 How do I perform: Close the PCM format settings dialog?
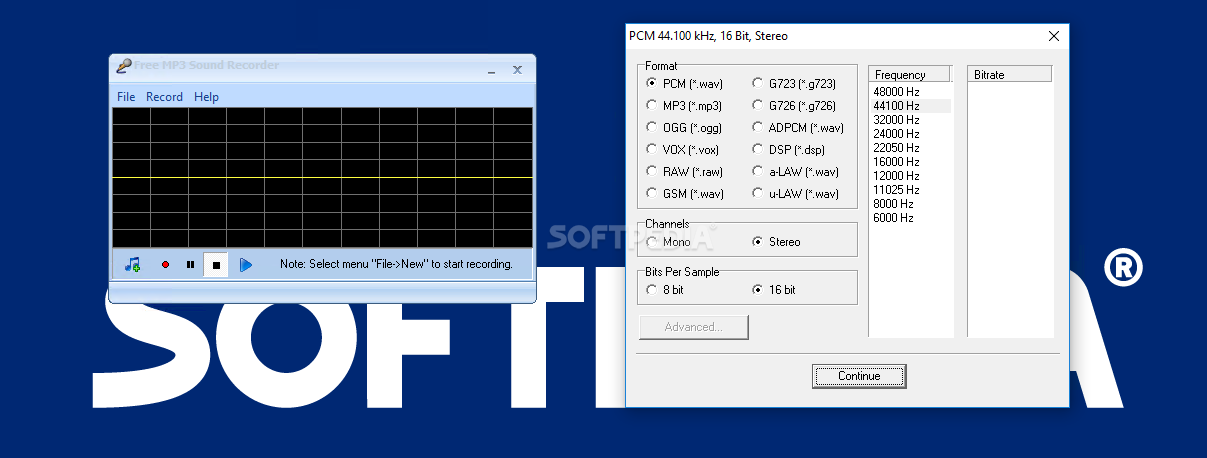1053,36
